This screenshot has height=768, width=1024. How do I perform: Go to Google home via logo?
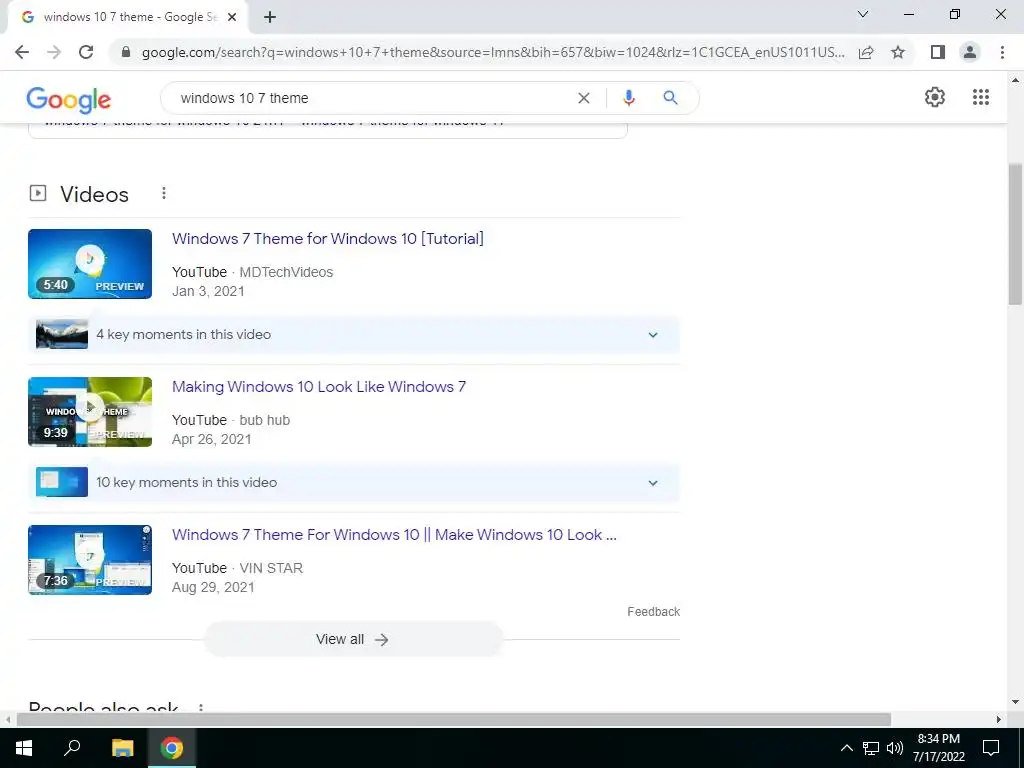click(x=69, y=99)
